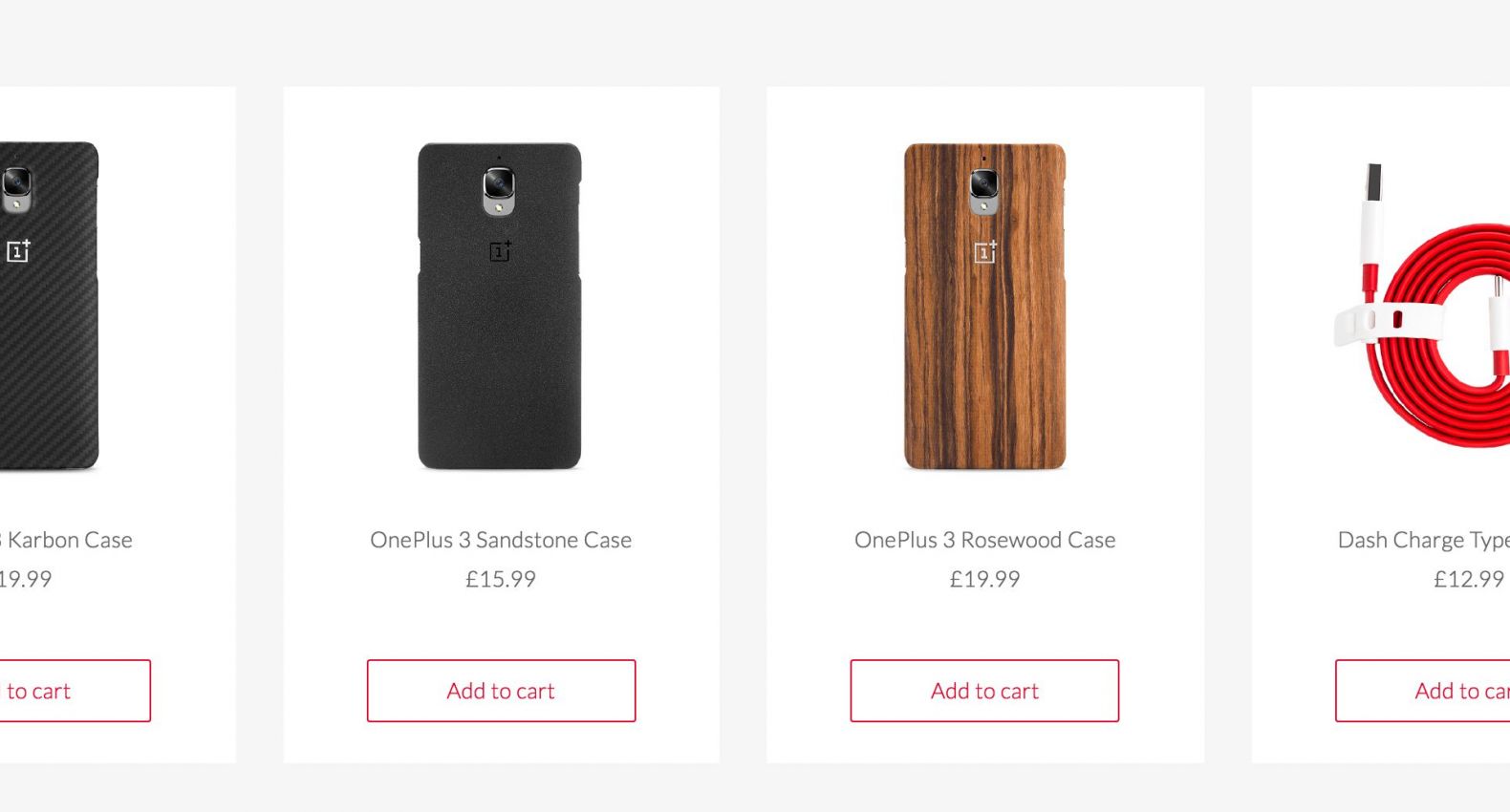Viewport: 1510px width, 812px height.
Task: Click the Dash Charge Type product title
Action: click(x=1424, y=541)
